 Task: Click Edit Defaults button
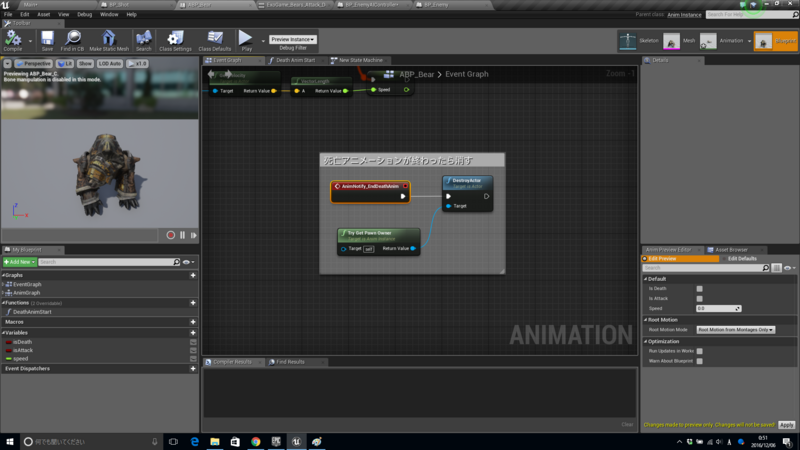pos(742,259)
